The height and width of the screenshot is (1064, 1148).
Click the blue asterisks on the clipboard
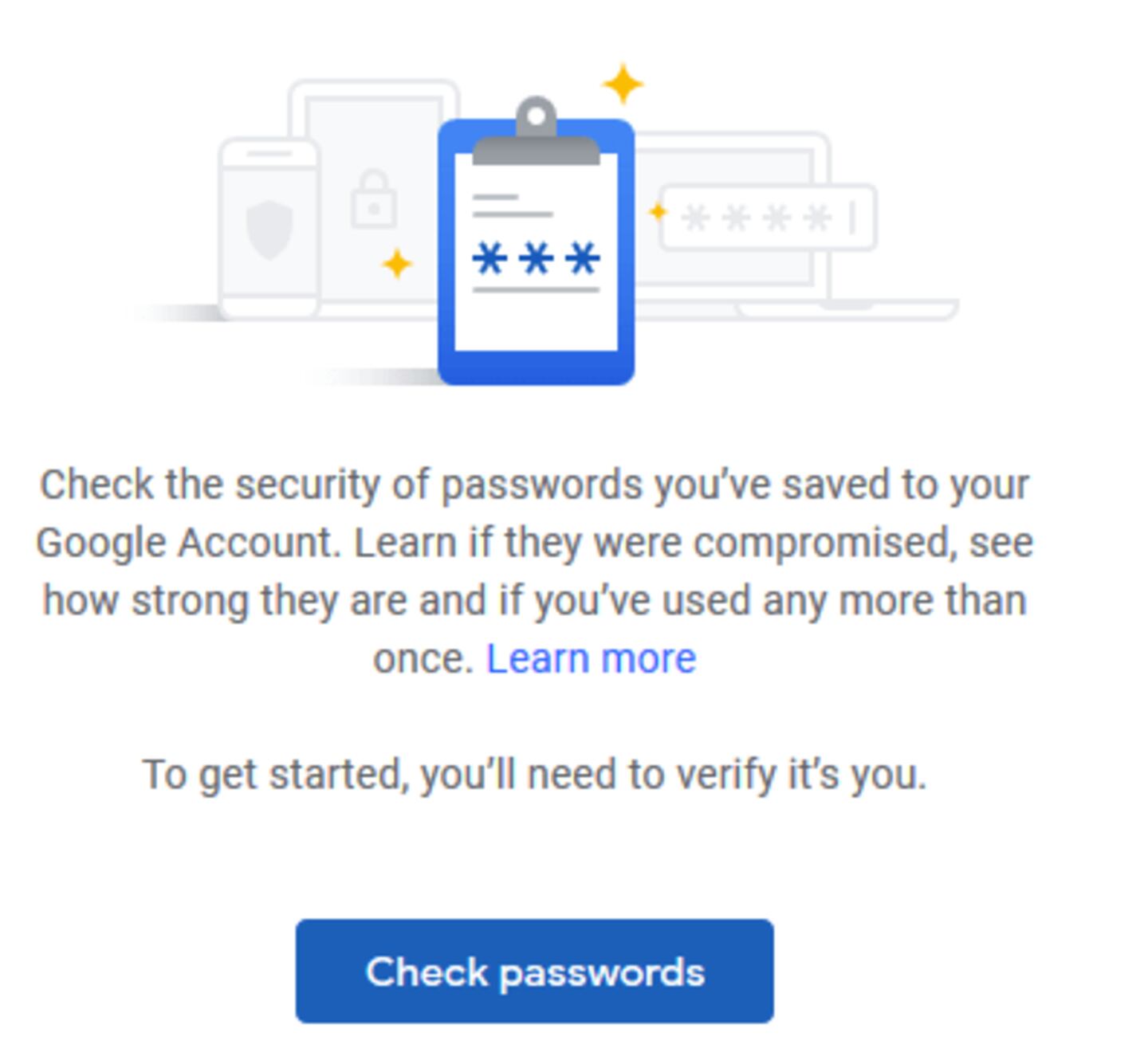(x=536, y=259)
